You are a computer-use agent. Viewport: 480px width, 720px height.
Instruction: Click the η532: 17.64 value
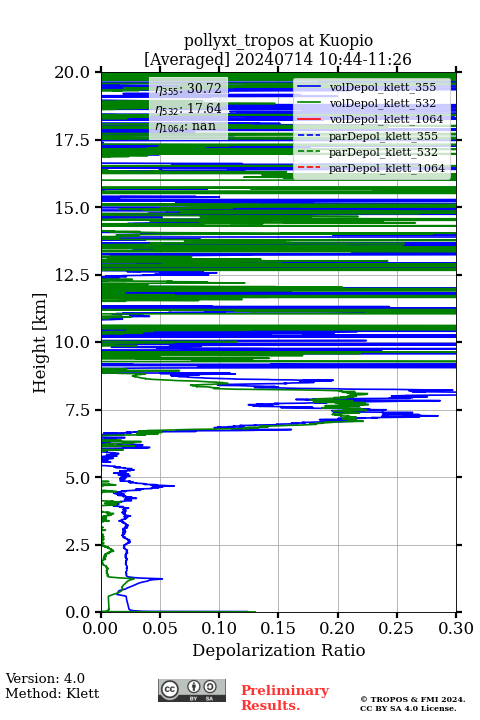tap(188, 109)
